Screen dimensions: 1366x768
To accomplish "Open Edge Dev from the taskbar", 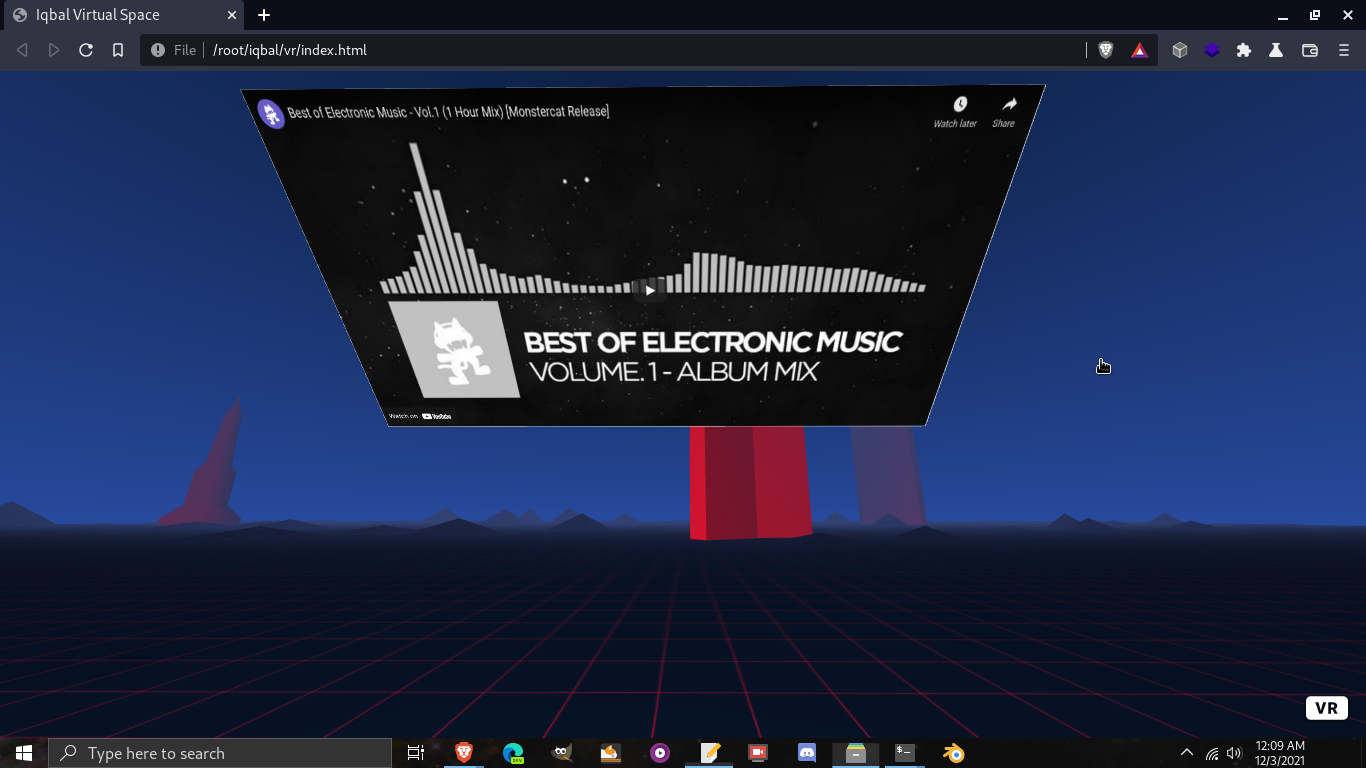I will coord(513,753).
